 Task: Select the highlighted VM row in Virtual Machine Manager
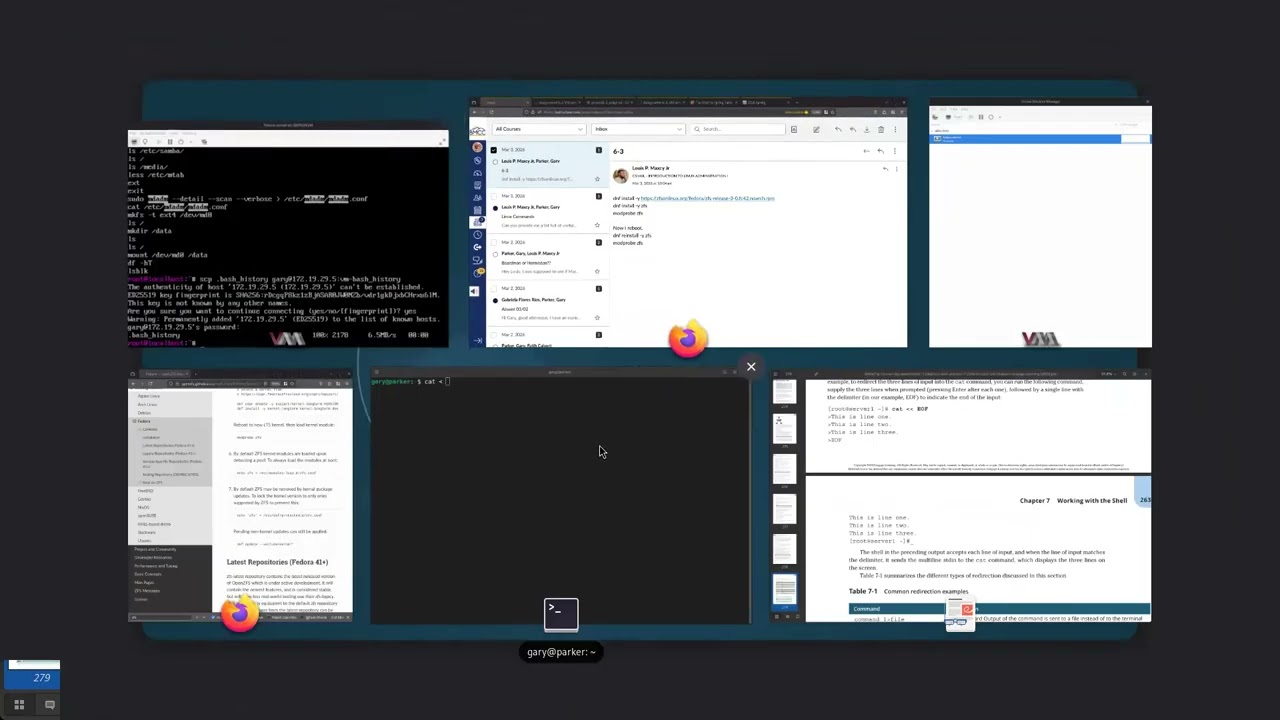(x=1040, y=138)
